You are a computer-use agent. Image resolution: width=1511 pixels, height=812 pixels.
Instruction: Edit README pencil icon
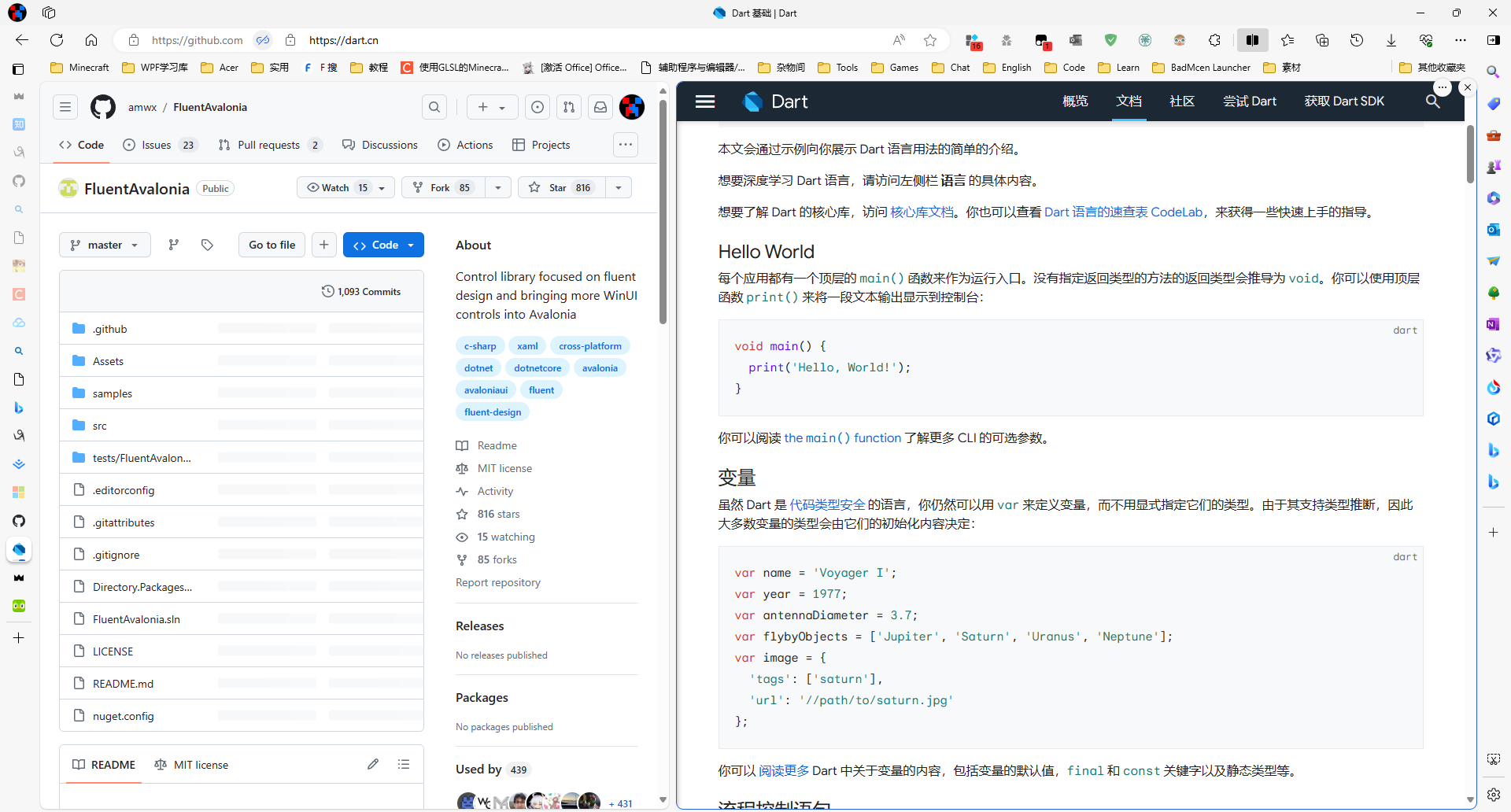373,764
